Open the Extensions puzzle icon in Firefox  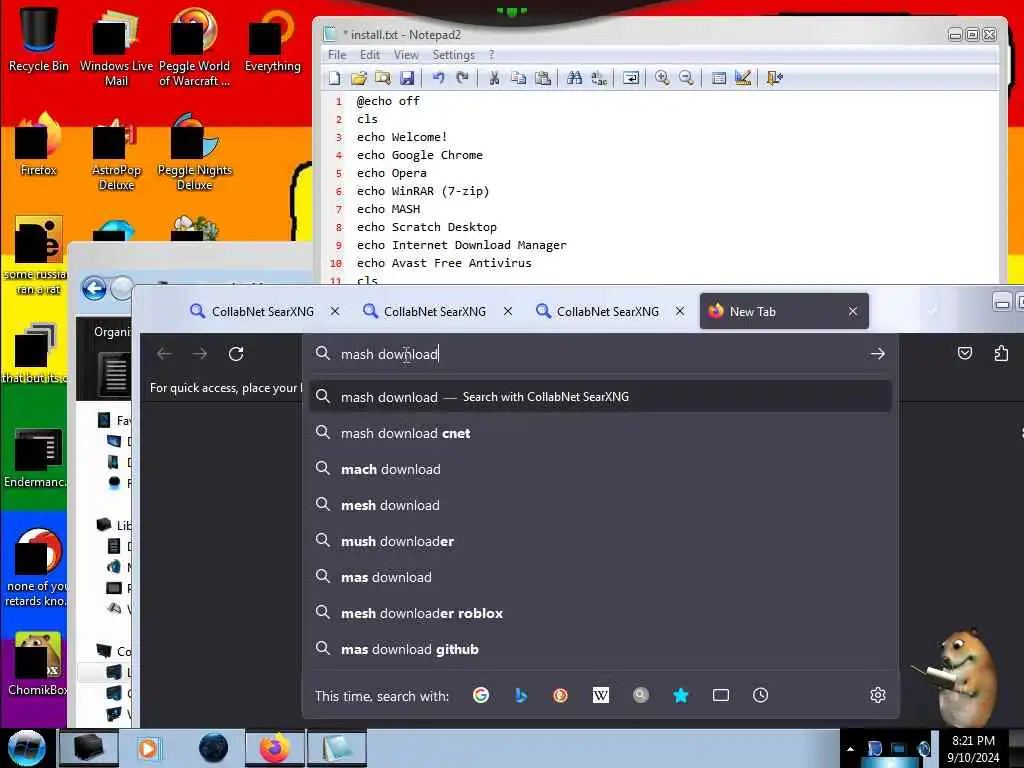[1001, 353]
